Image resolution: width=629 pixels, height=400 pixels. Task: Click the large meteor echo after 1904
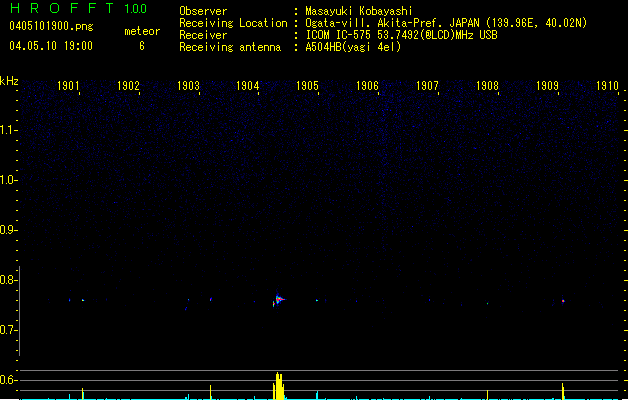pyautogui.click(x=278, y=300)
